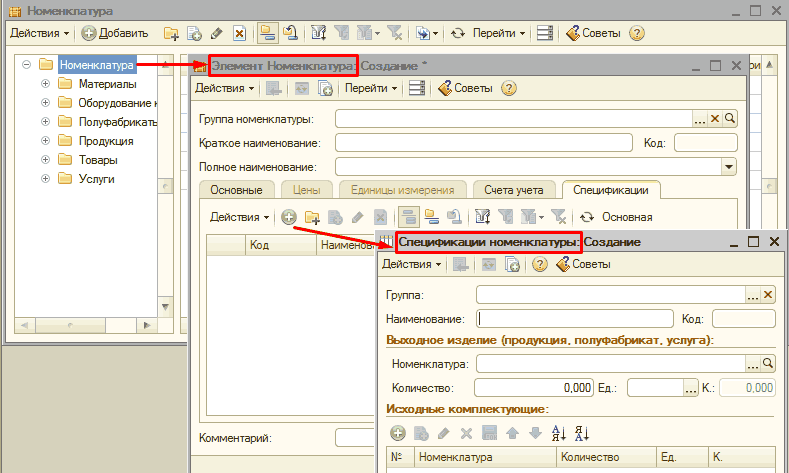789x473 pixels.
Task: Select the Спецификации tab
Action: (611, 190)
